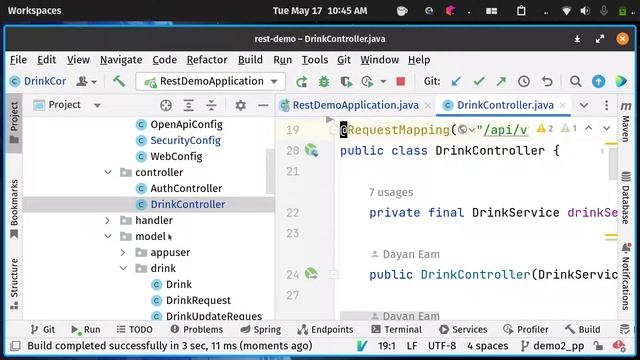Unfold constructor on line 24

coord(333,274)
